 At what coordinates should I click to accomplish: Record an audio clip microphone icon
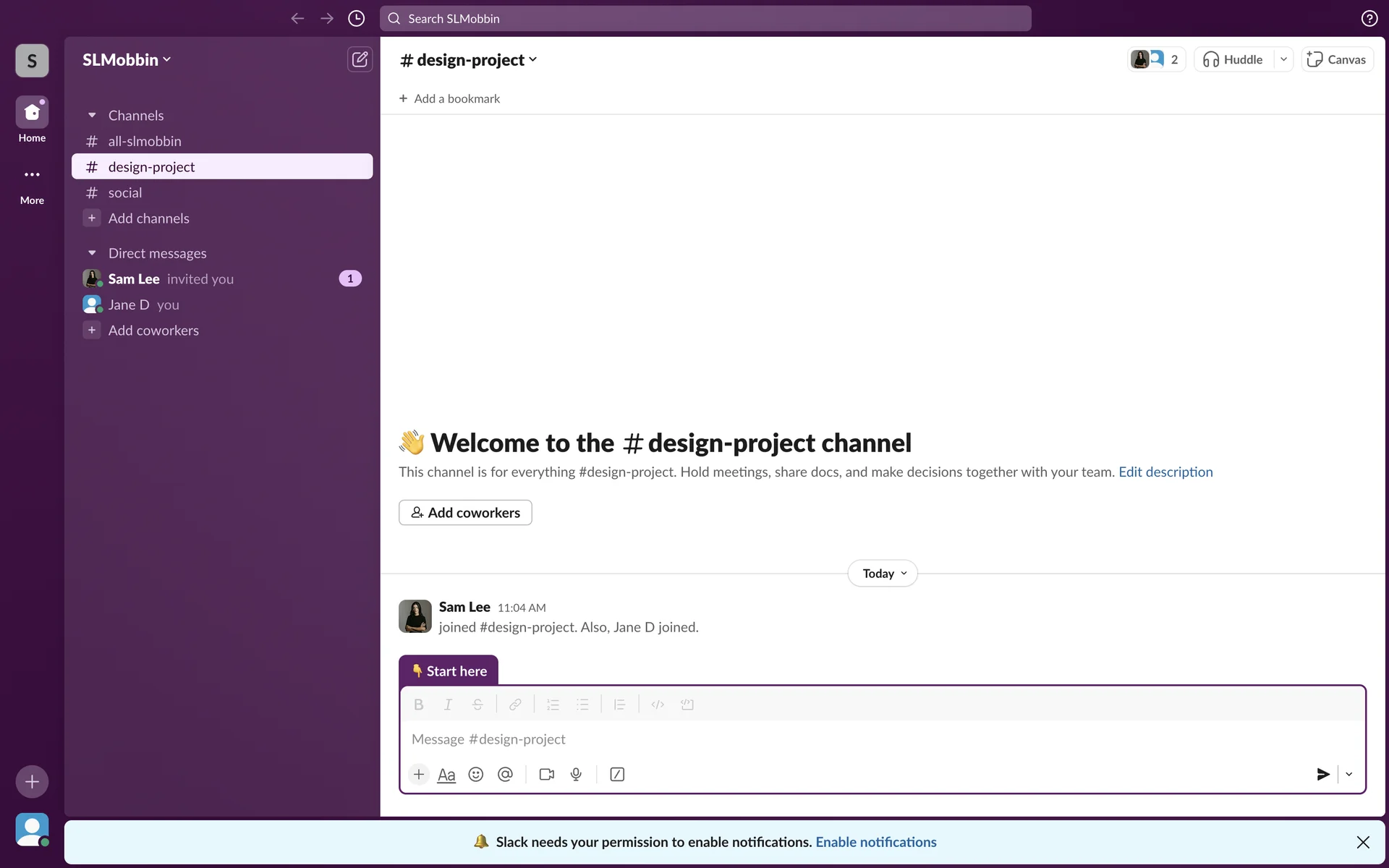pos(576,775)
